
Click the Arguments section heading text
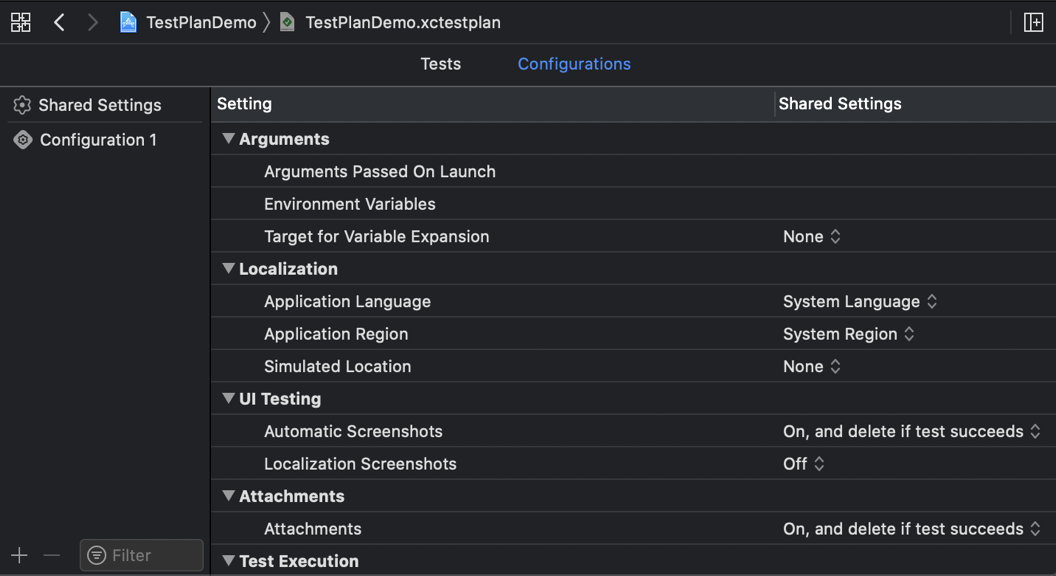[x=284, y=139]
